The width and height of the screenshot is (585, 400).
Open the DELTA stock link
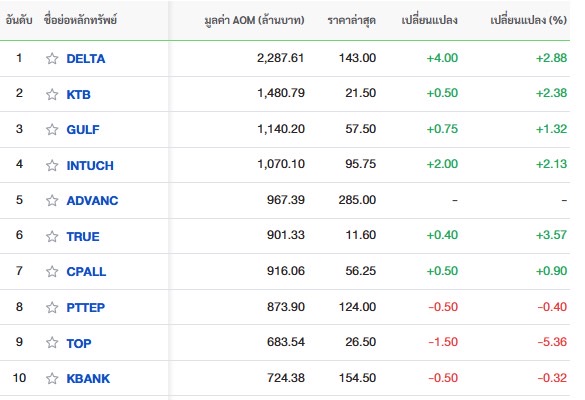click(86, 59)
